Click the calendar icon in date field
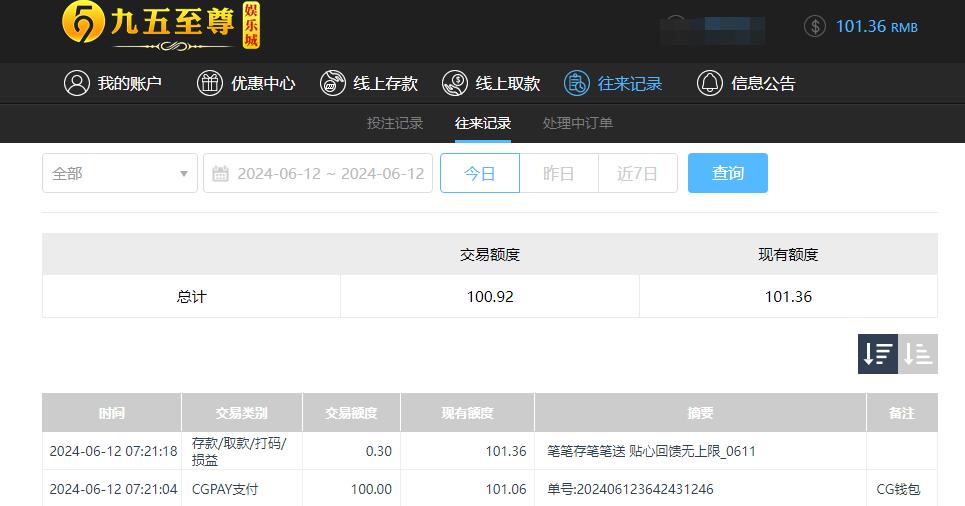 click(x=221, y=173)
